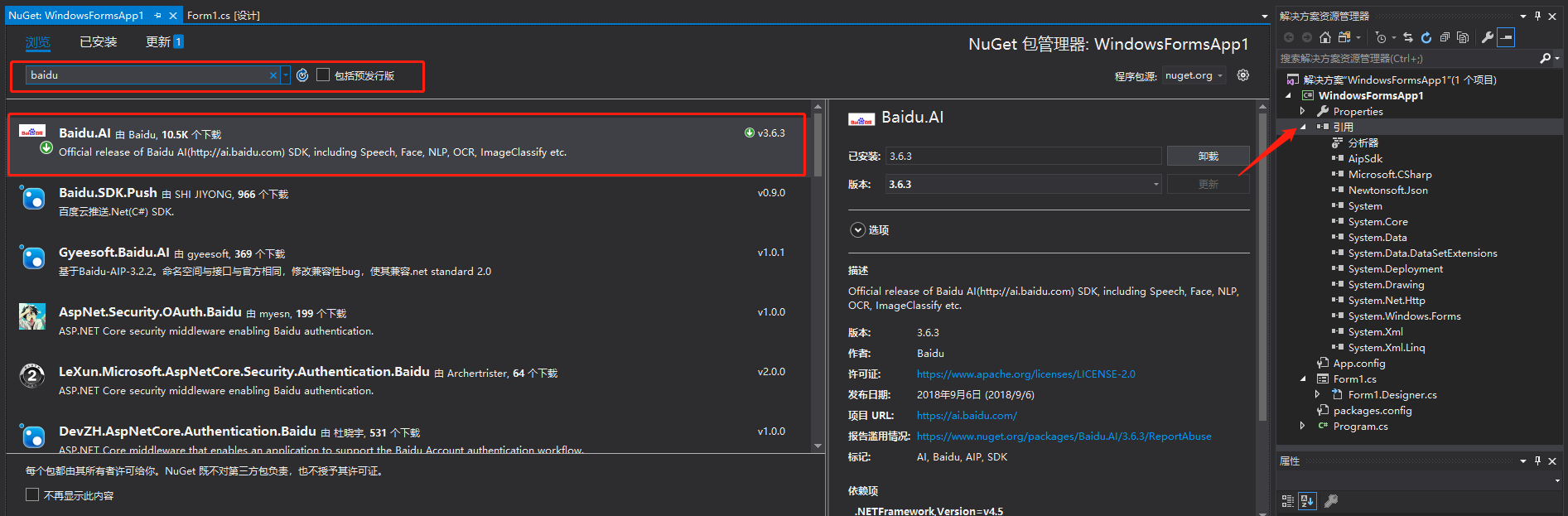Refresh NuGet search results
The image size is (1568, 516).
tap(302, 75)
